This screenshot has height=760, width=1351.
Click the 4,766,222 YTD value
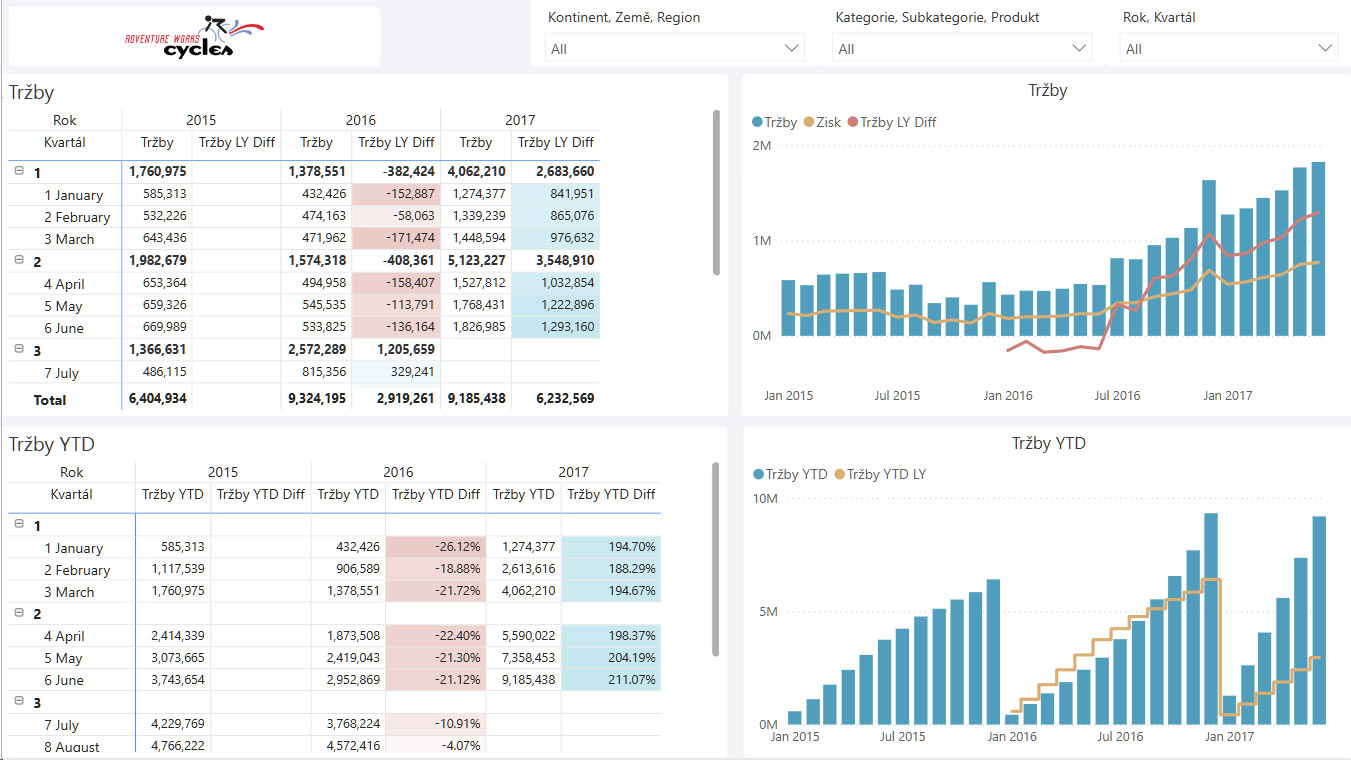click(x=178, y=746)
